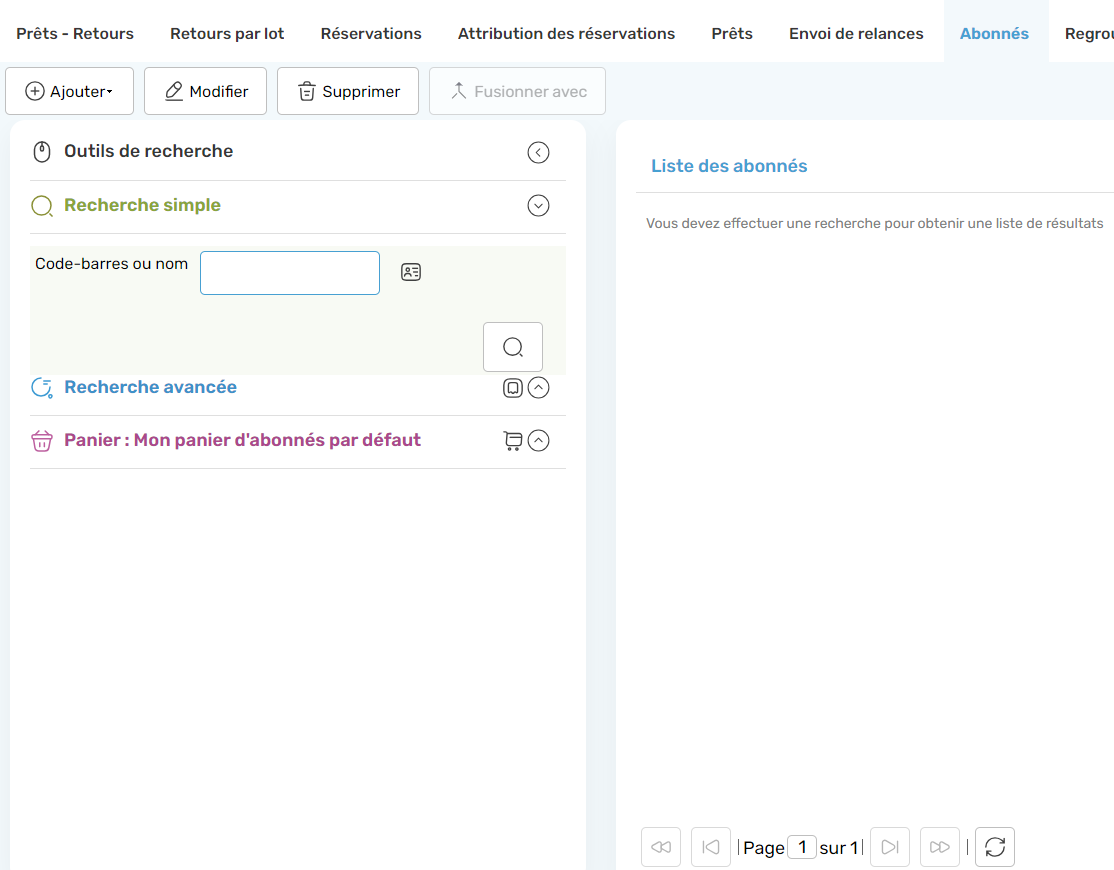The image size is (1114, 870).
Task: Click the page number box in pagination
Action: click(x=802, y=846)
